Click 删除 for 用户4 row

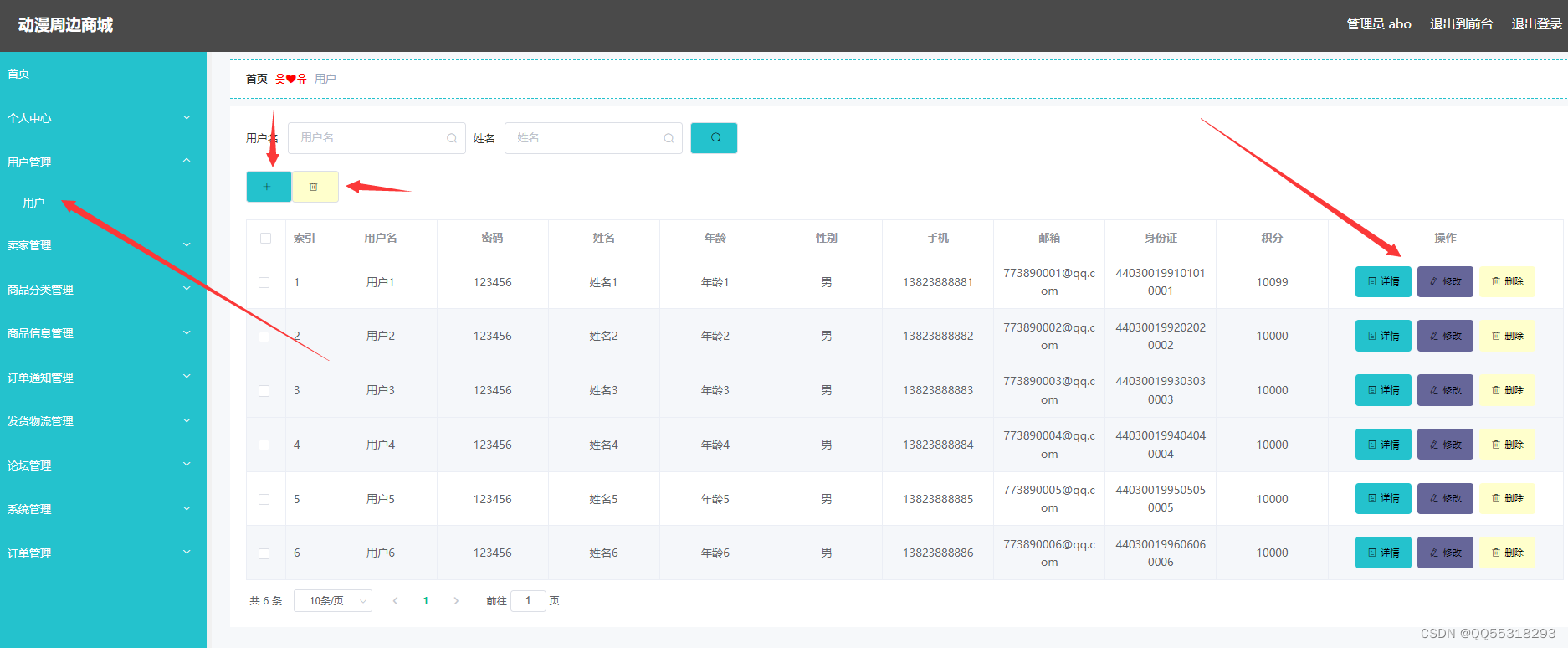1507,445
